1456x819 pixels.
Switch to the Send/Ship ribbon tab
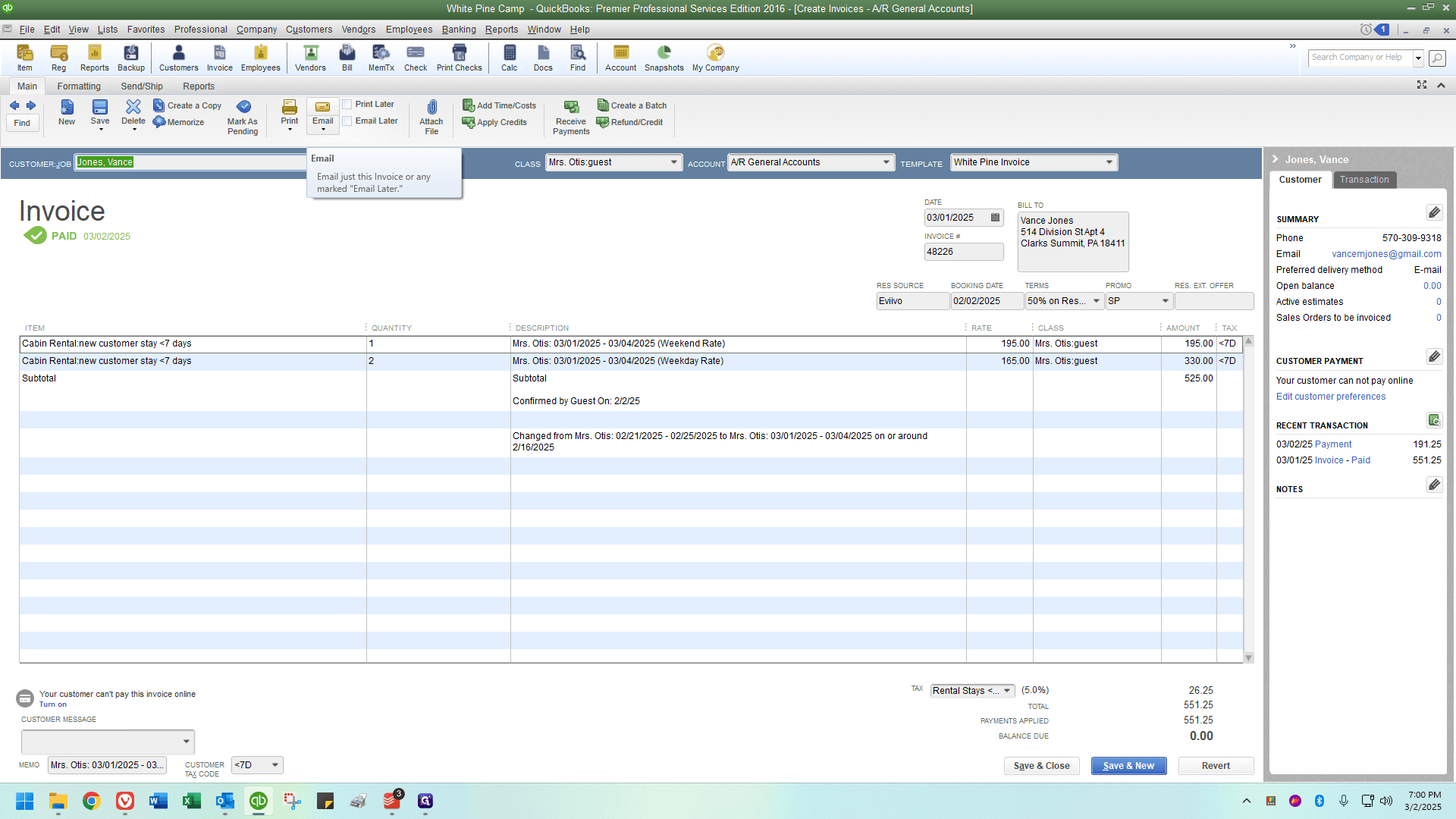[142, 86]
